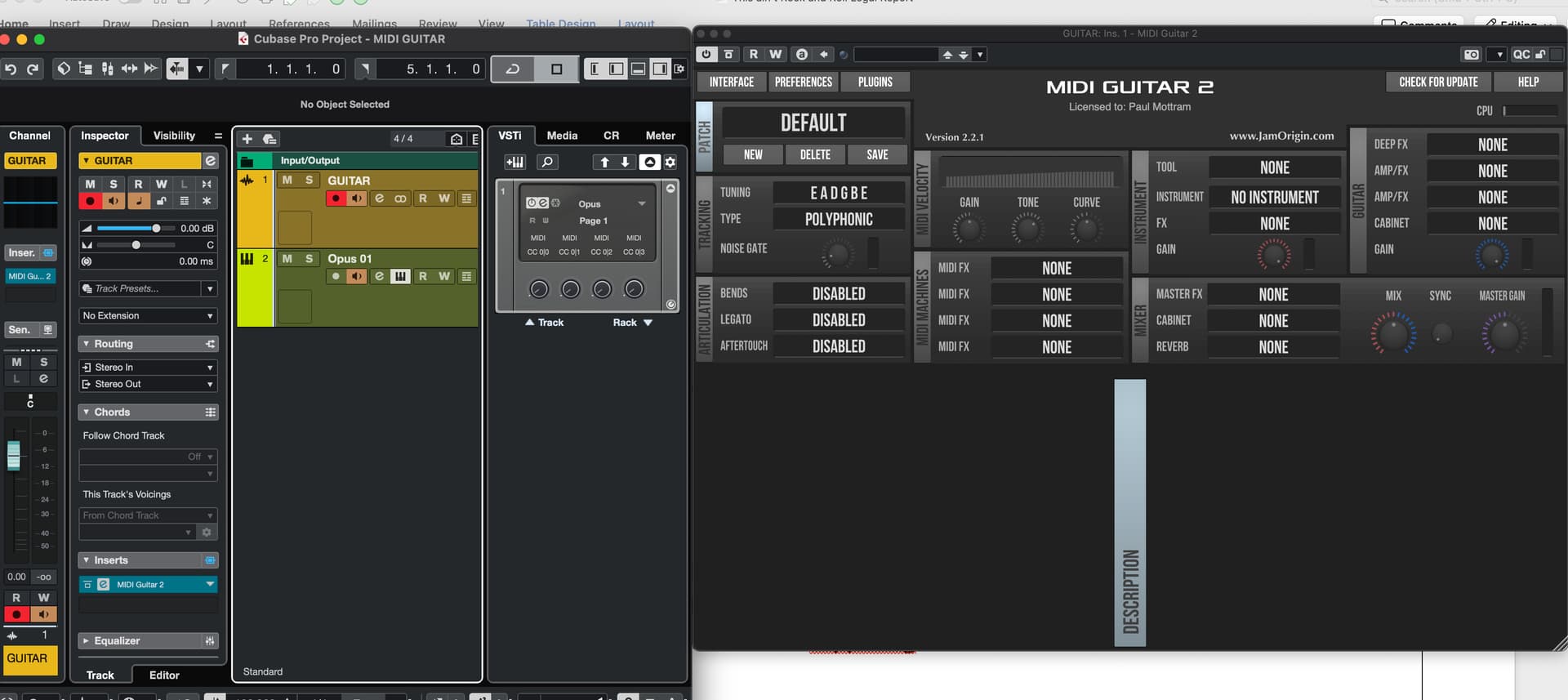Click the GUITAR track lane menu icon

point(466,198)
